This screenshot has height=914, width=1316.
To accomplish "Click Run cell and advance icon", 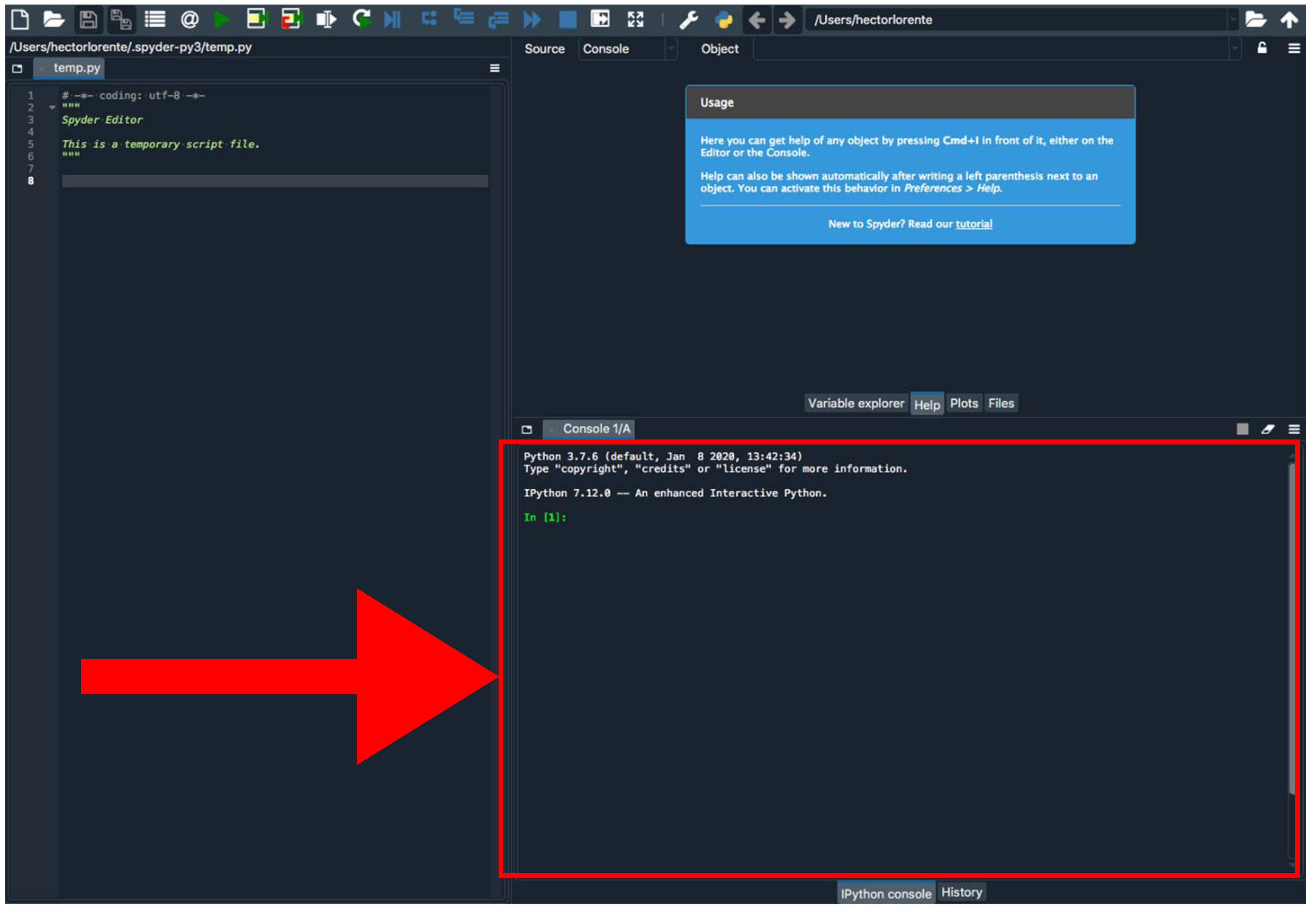I will pyautogui.click(x=290, y=20).
